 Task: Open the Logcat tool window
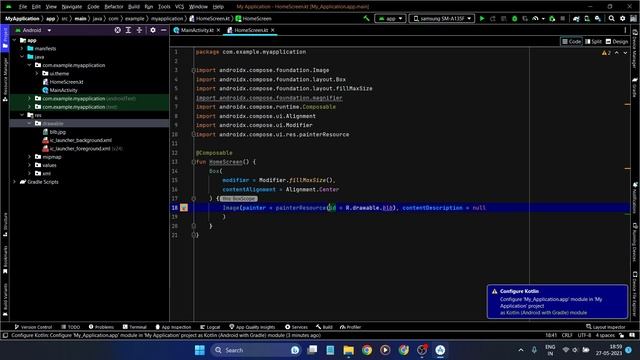pyautogui.click(x=210, y=327)
